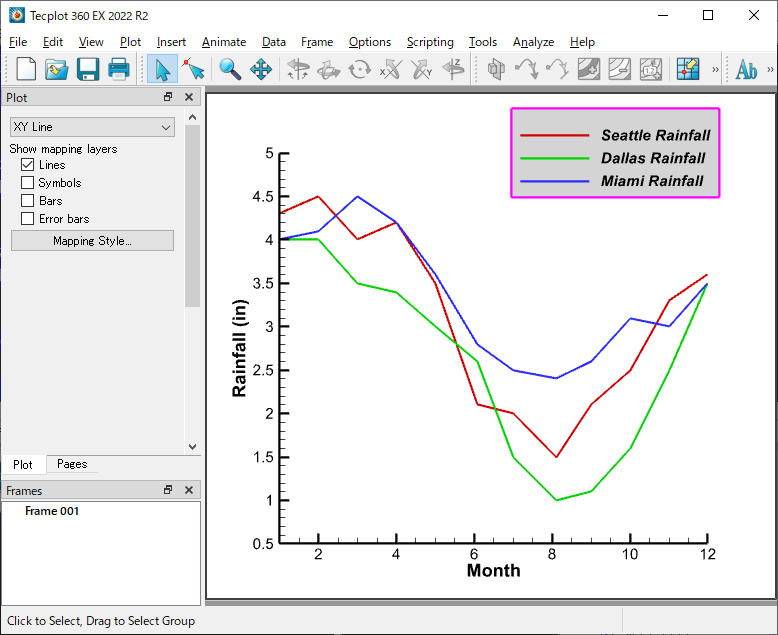Close the Frames panel
The width and height of the screenshot is (778, 635).
click(189, 490)
